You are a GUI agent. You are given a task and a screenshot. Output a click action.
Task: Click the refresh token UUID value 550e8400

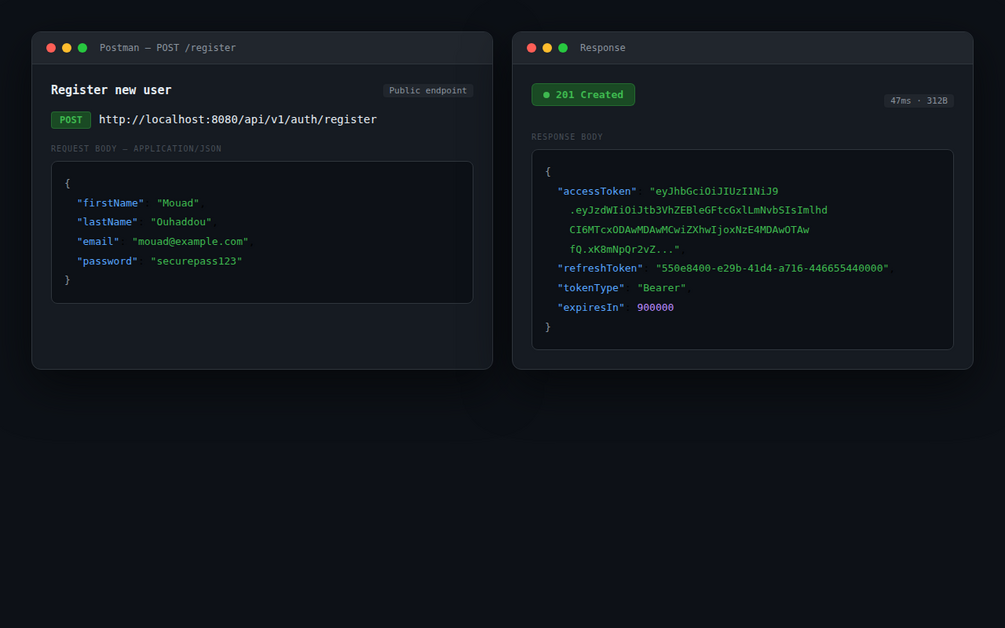tap(772, 269)
